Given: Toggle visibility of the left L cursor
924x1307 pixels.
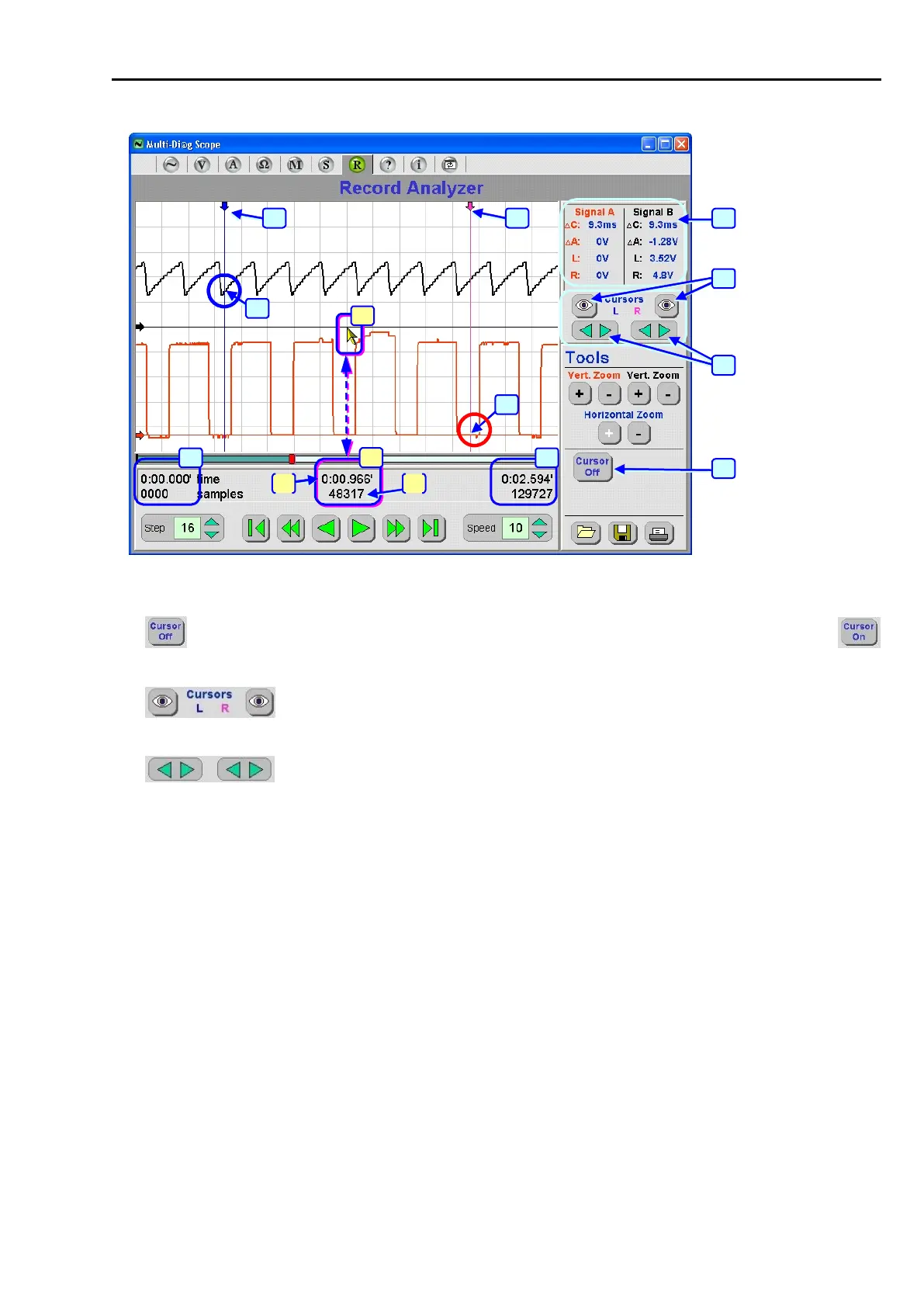Looking at the screenshot, I should tap(584, 306).
